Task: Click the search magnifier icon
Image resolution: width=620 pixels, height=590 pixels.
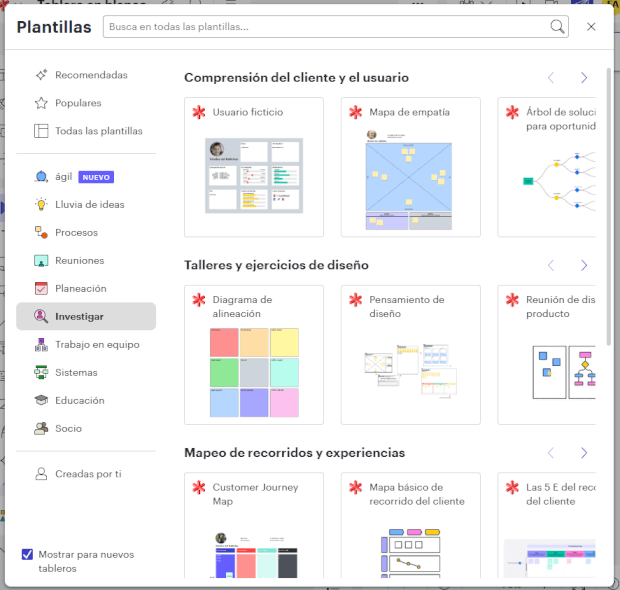Action: [557, 27]
